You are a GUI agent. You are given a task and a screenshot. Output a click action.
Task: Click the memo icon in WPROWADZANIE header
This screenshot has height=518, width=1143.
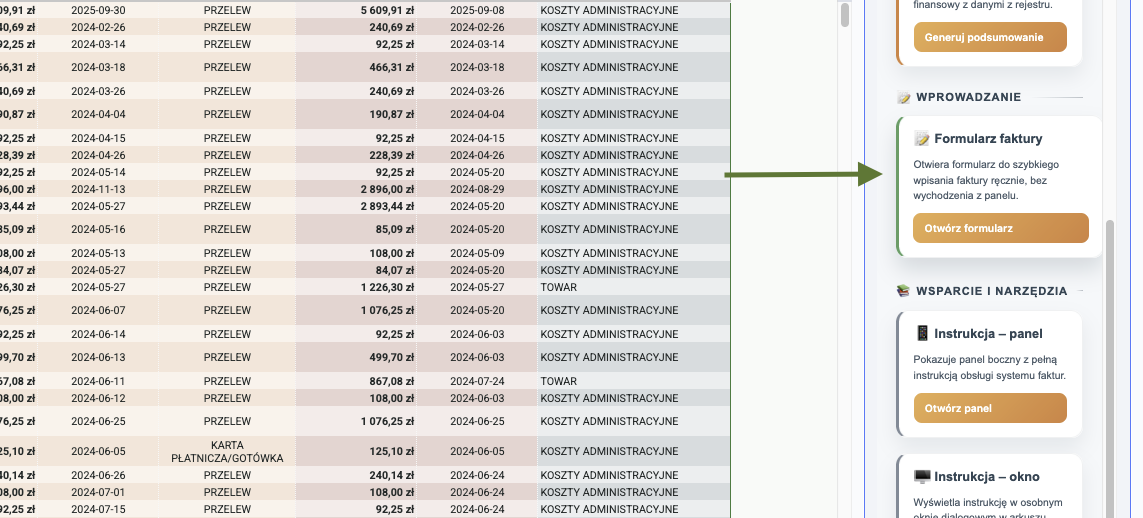tap(904, 98)
